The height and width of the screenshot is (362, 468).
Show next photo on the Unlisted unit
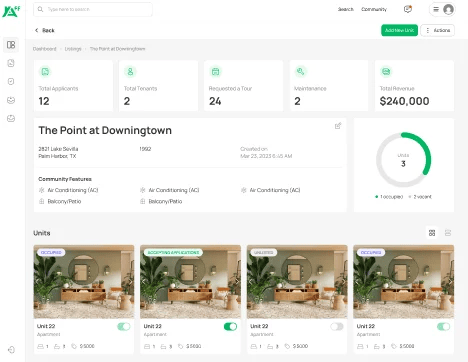[344, 282]
